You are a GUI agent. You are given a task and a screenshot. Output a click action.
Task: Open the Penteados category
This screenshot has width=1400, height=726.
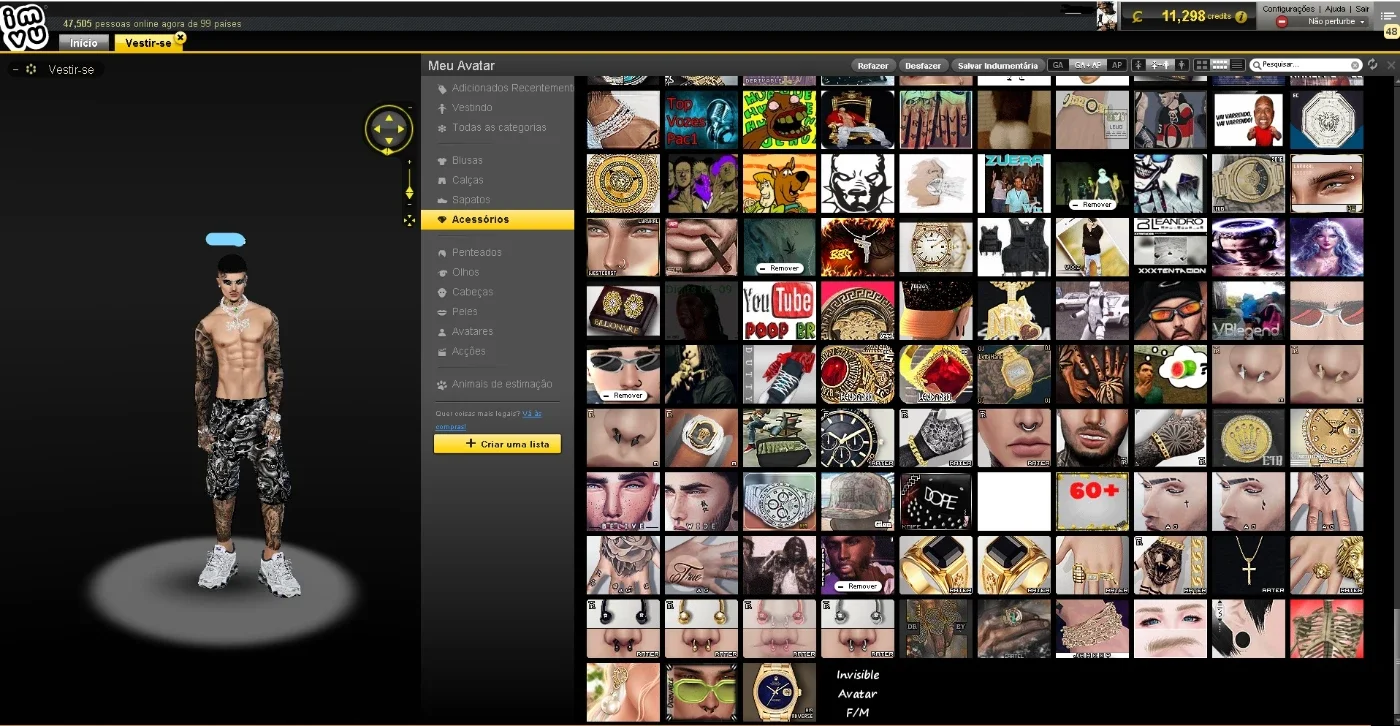click(x=476, y=252)
